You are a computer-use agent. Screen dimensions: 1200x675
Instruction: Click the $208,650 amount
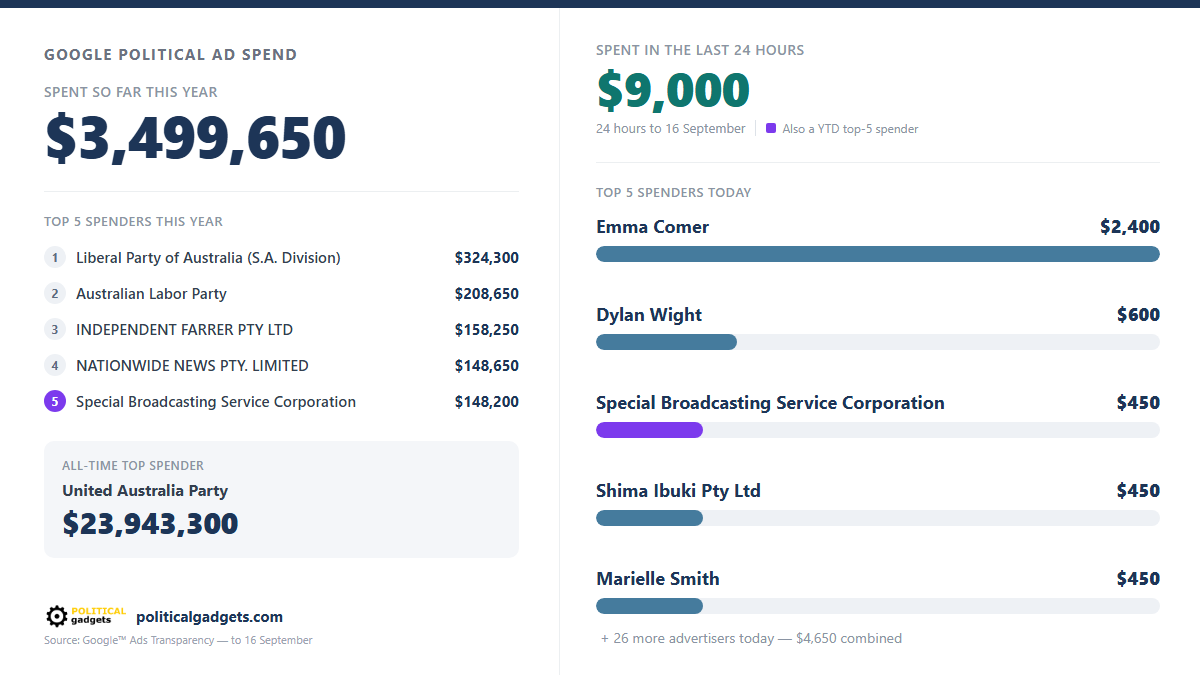point(487,294)
